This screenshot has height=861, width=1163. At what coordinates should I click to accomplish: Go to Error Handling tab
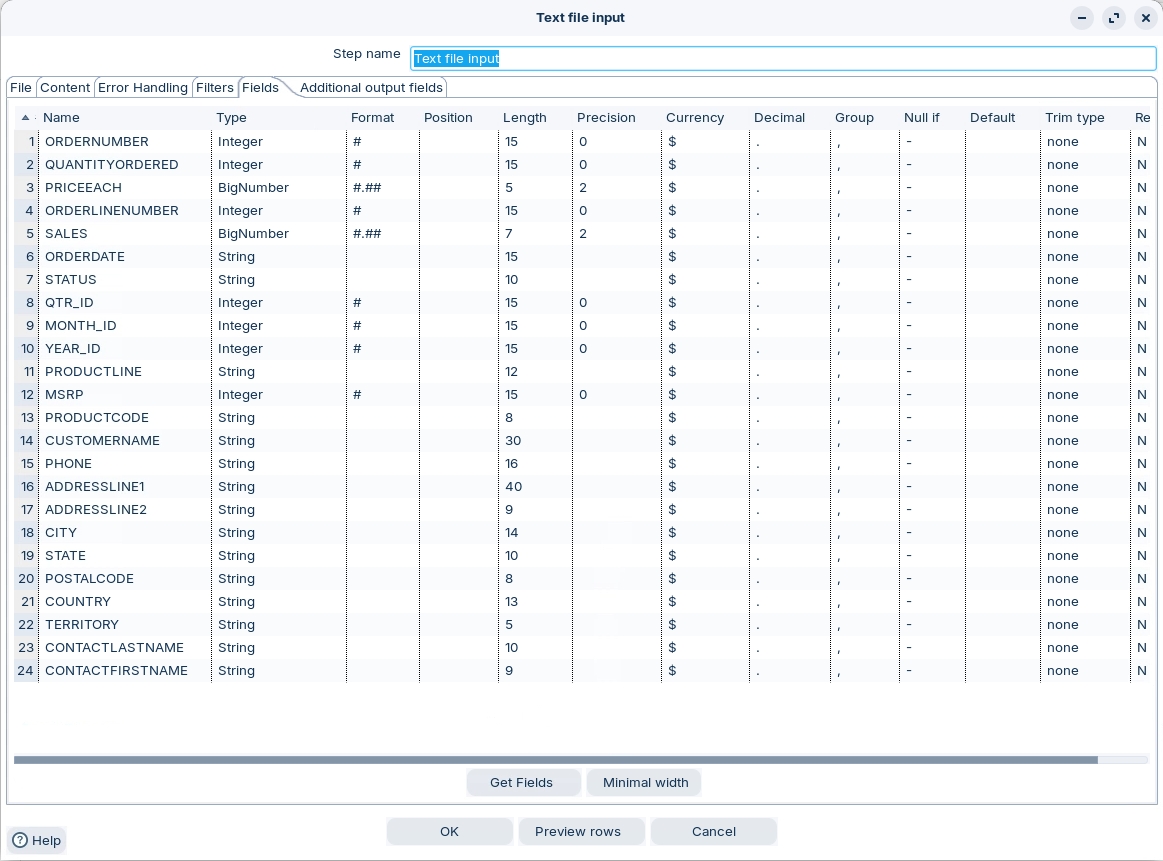[142, 88]
